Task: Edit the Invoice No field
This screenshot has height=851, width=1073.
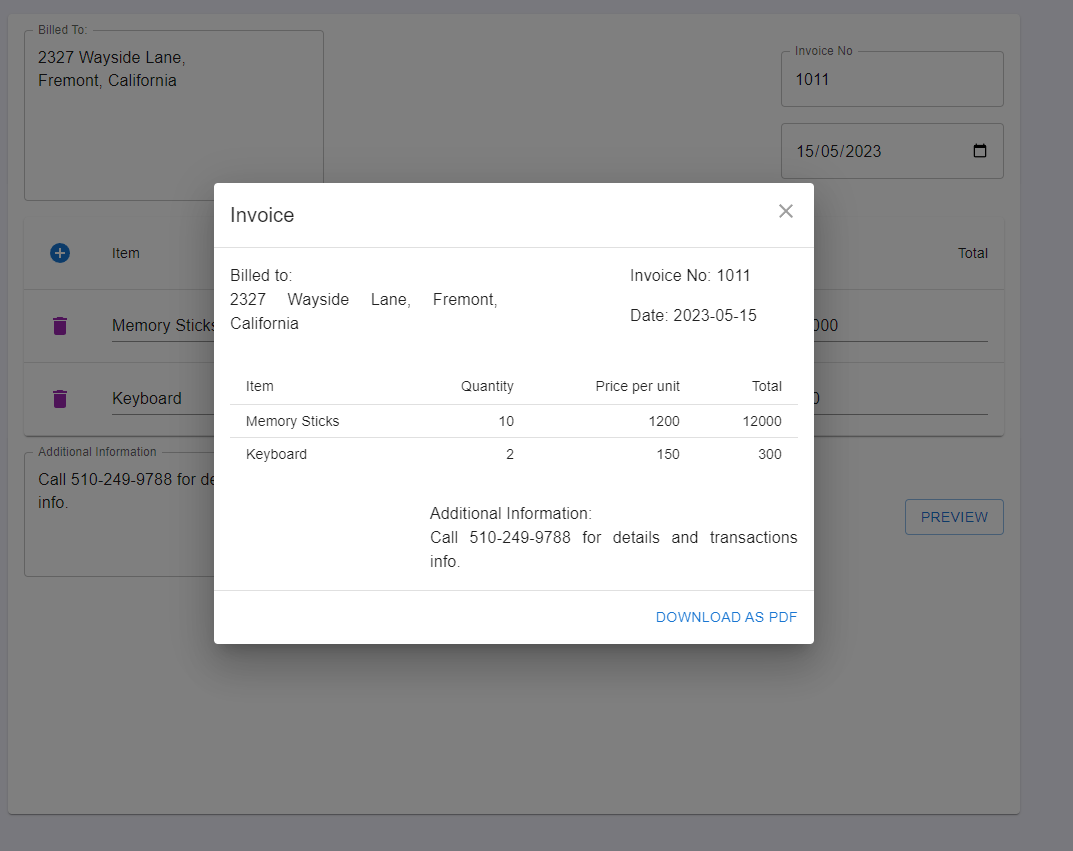Action: tap(891, 80)
